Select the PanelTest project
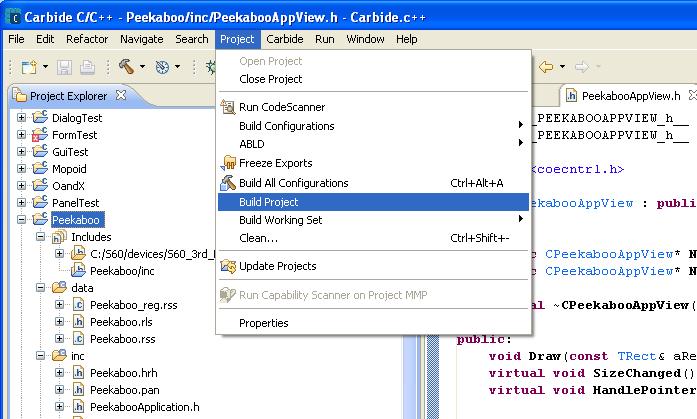 pyautogui.click(x=76, y=203)
